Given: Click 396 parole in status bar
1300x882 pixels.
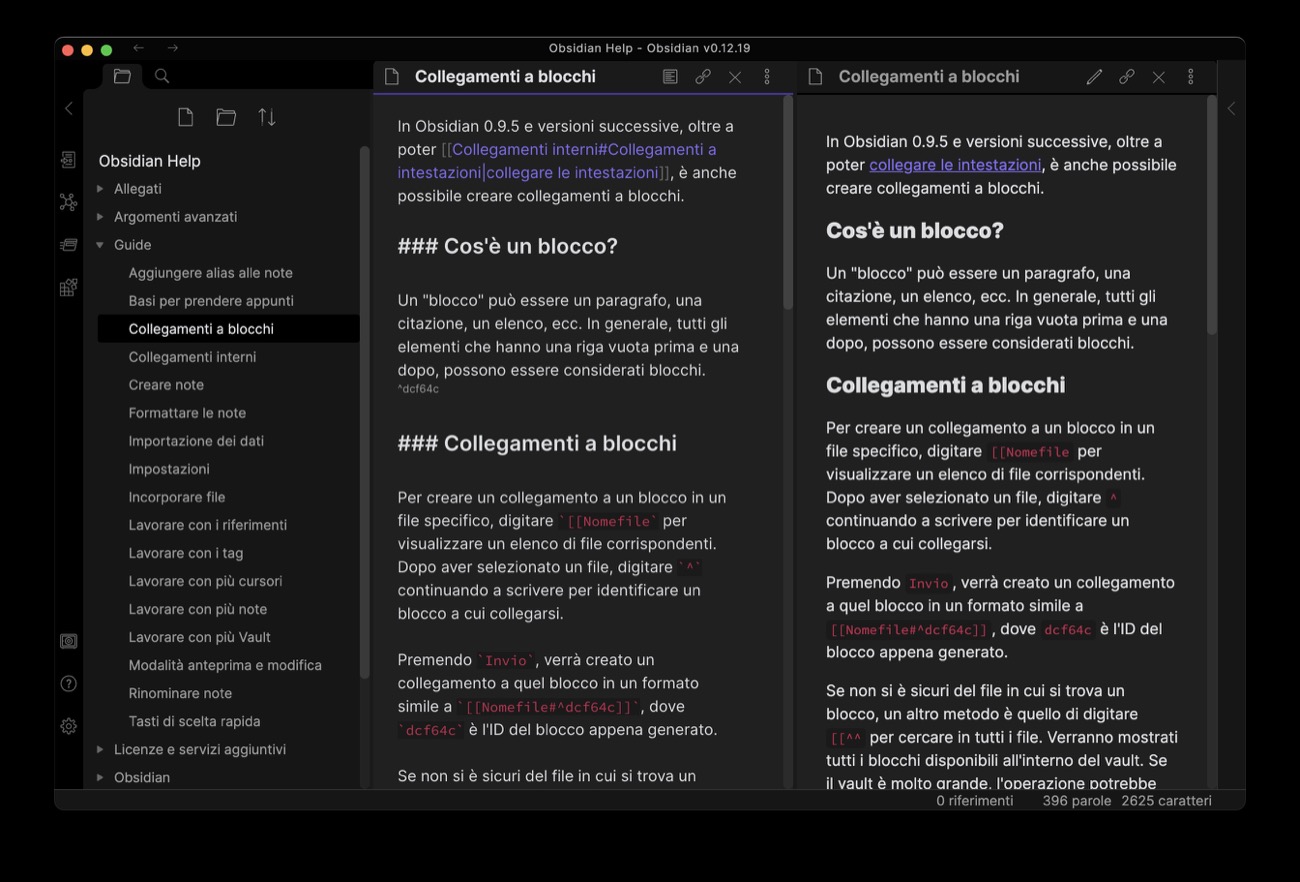Looking at the screenshot, I should pos(1076,801).
